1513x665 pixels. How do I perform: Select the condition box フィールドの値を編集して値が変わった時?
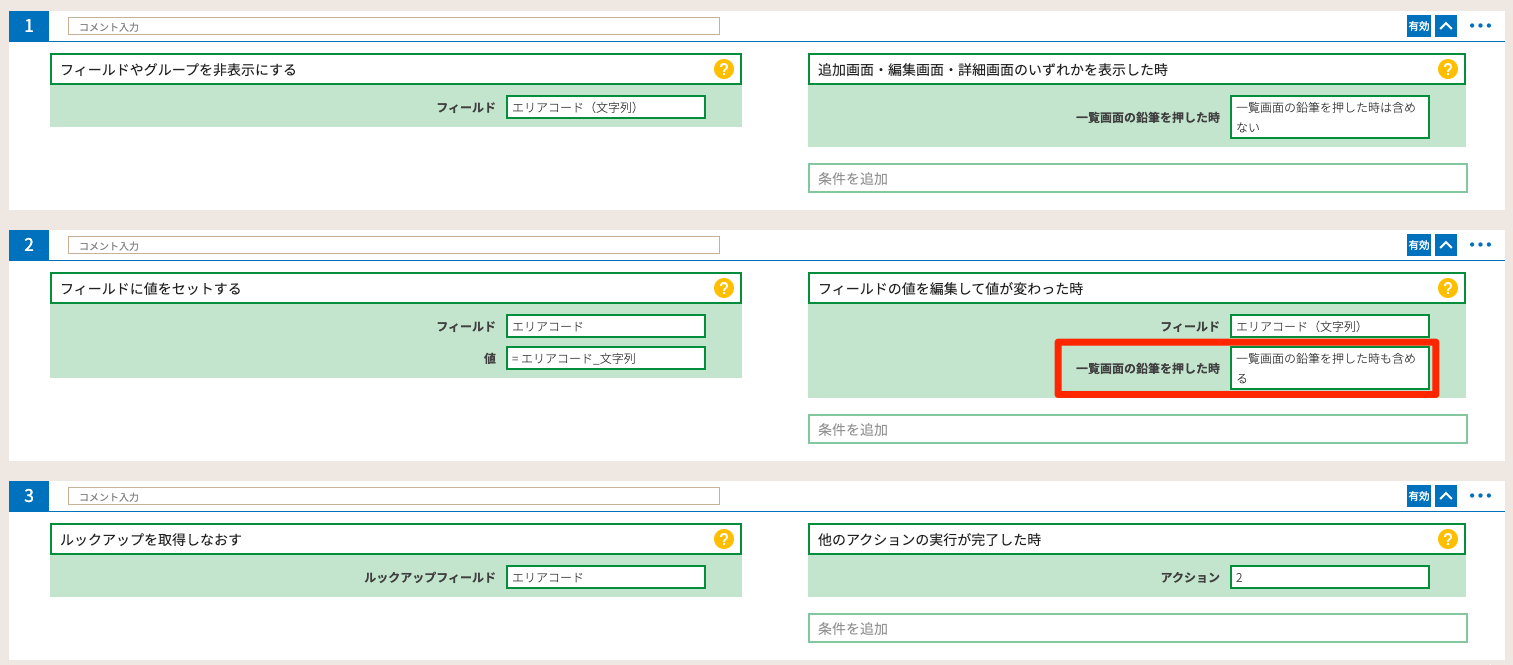pyautogui.click(x=1137, y=288)
